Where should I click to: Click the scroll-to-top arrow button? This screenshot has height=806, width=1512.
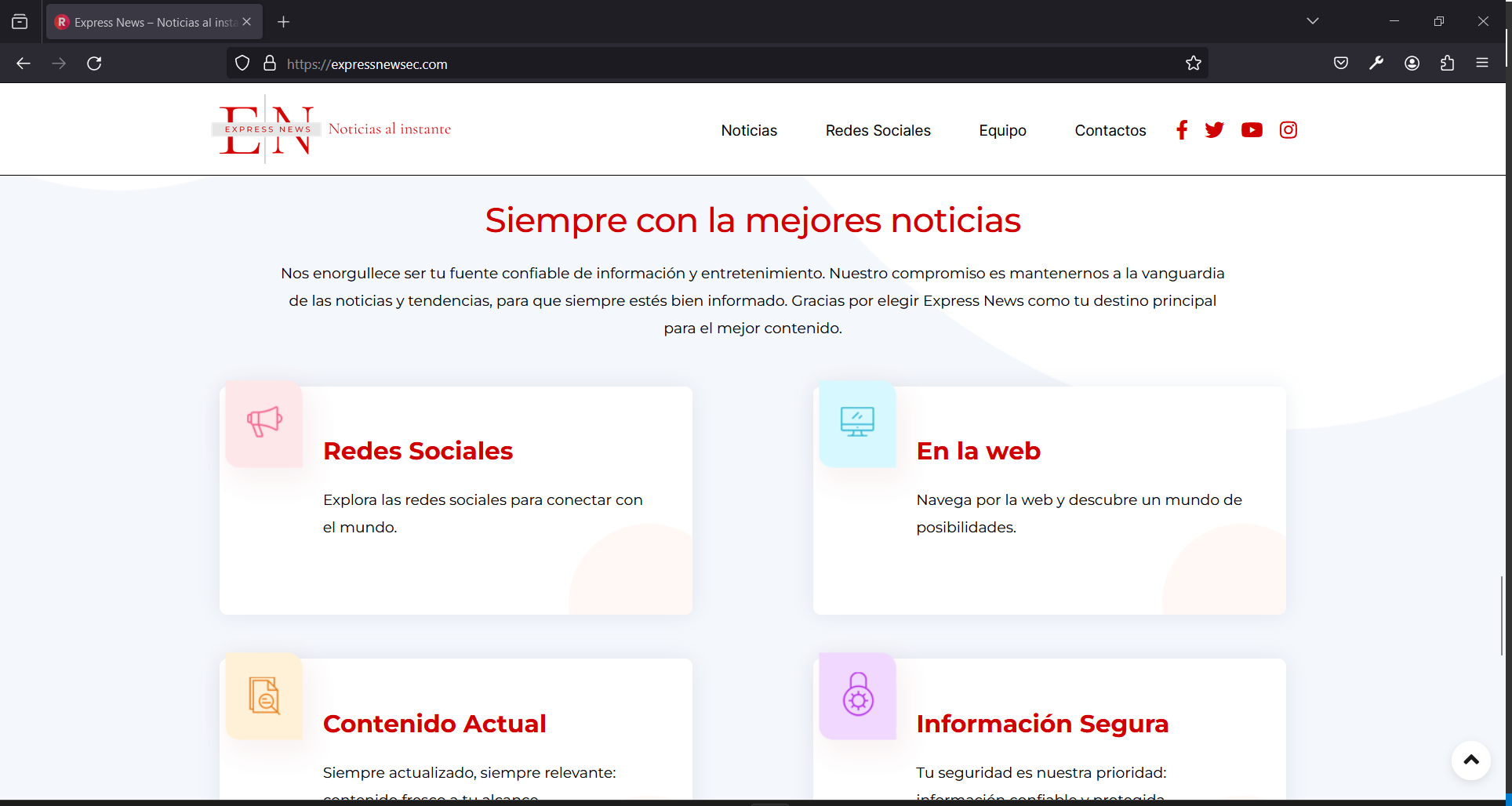pyautogui.click(x=1471, y=760)
